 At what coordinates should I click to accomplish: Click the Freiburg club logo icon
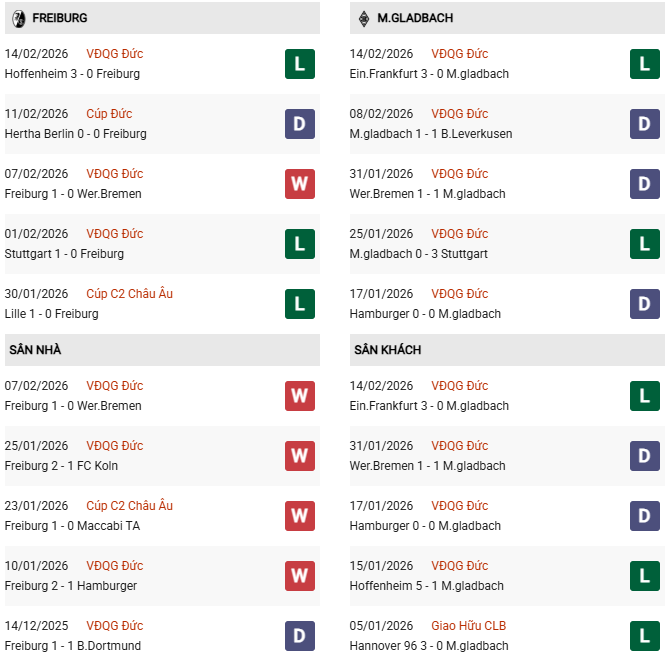click(17, 18)
